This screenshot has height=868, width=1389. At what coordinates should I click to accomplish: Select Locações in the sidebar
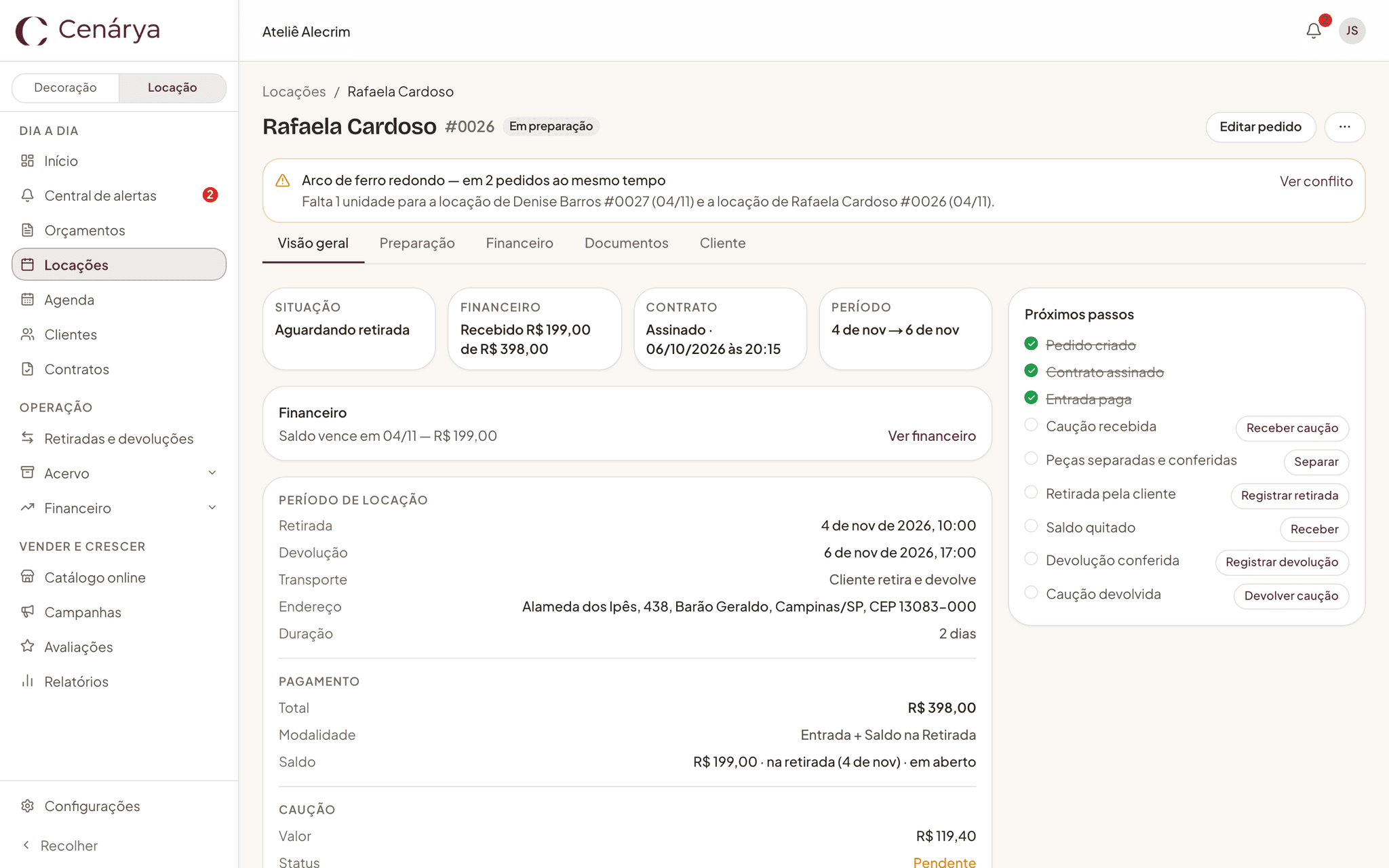click(119, 264)
